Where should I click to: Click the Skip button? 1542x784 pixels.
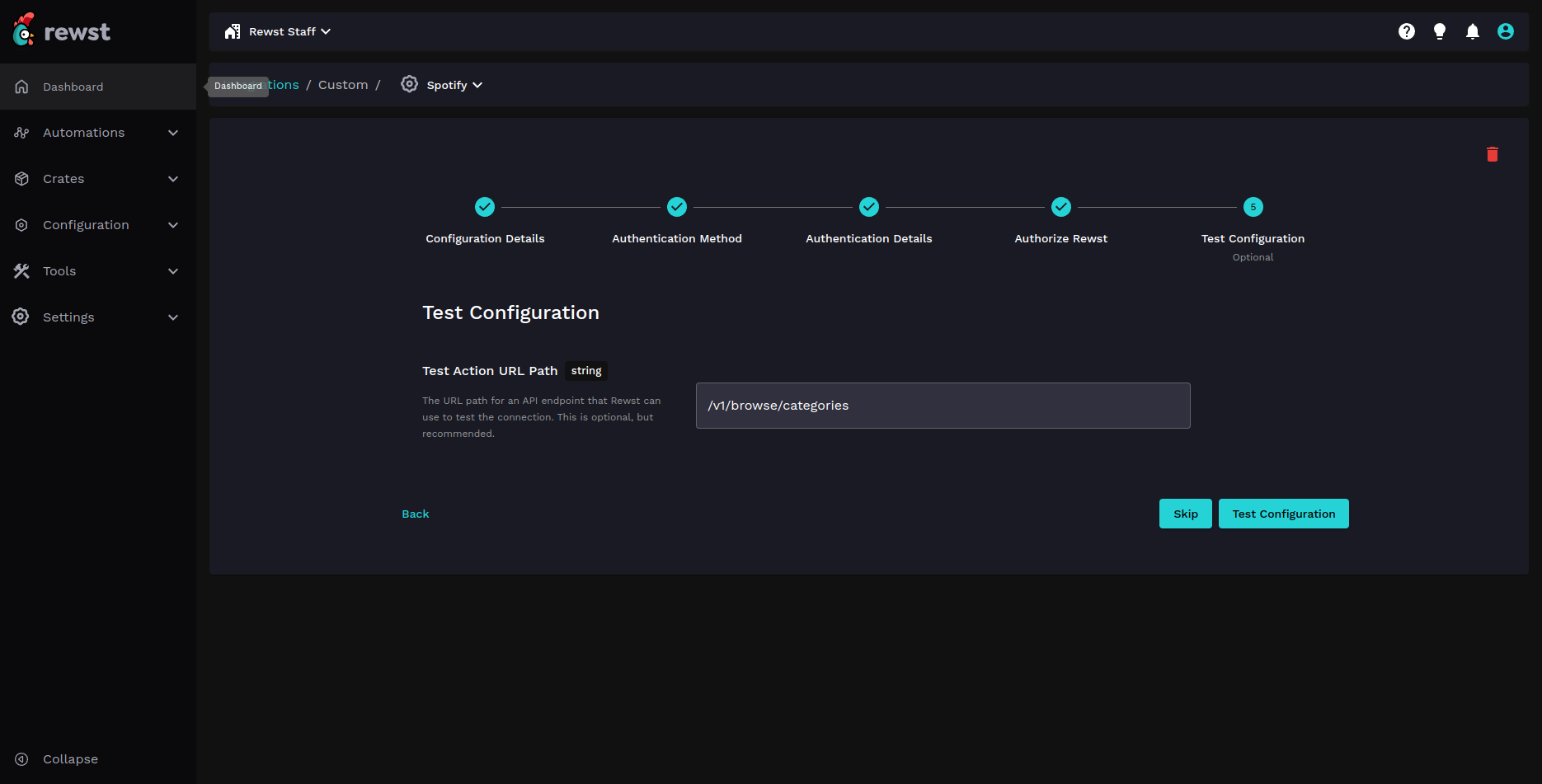point(1185,514)
